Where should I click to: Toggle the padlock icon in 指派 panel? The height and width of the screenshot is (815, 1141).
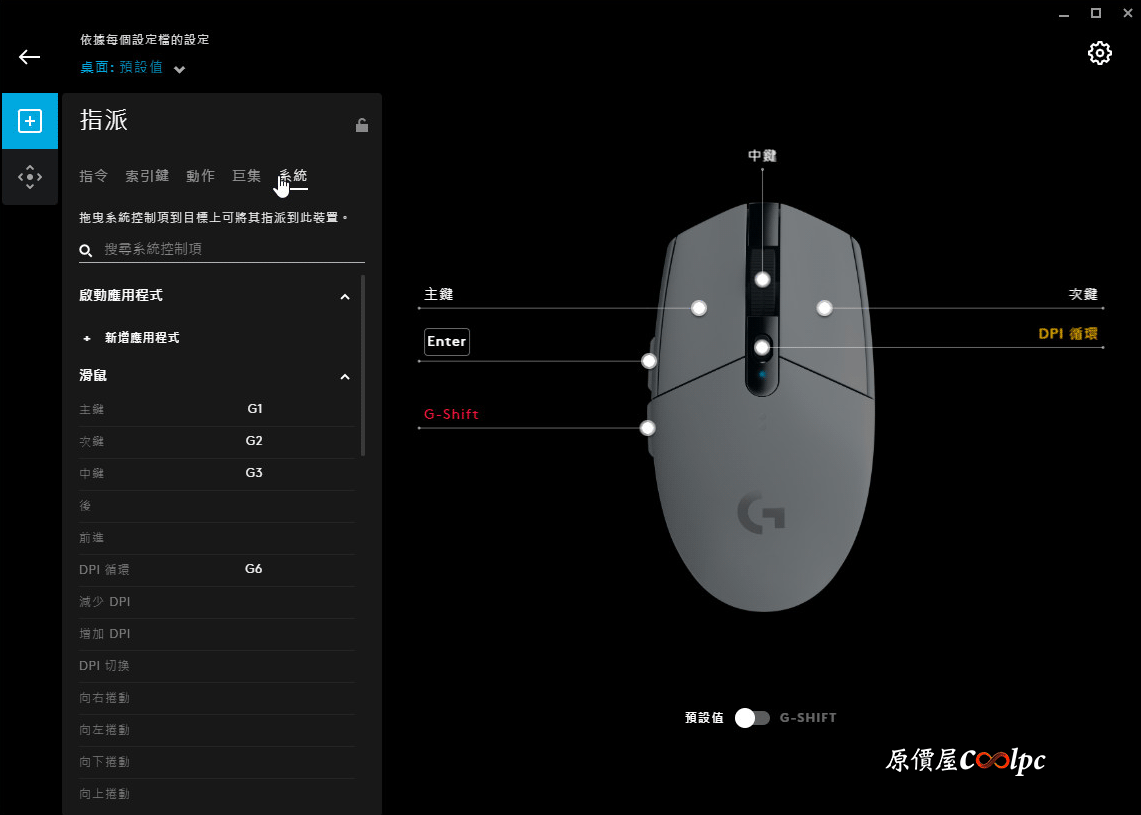click(362, 125)
